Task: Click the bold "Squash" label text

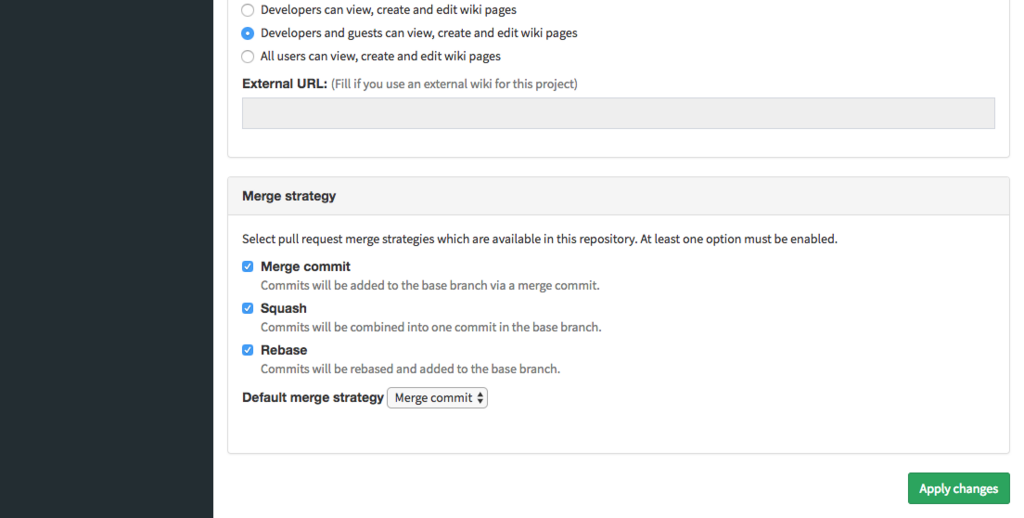Action: click(283, 309)
